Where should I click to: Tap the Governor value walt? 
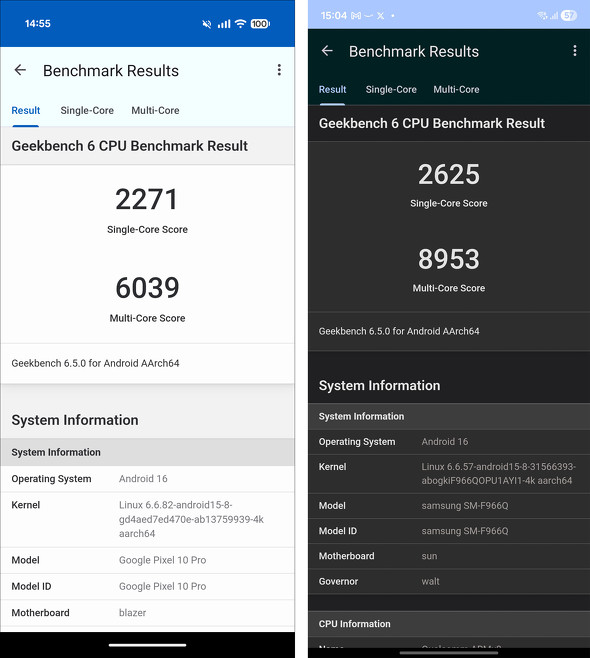(x=431, y=581)
